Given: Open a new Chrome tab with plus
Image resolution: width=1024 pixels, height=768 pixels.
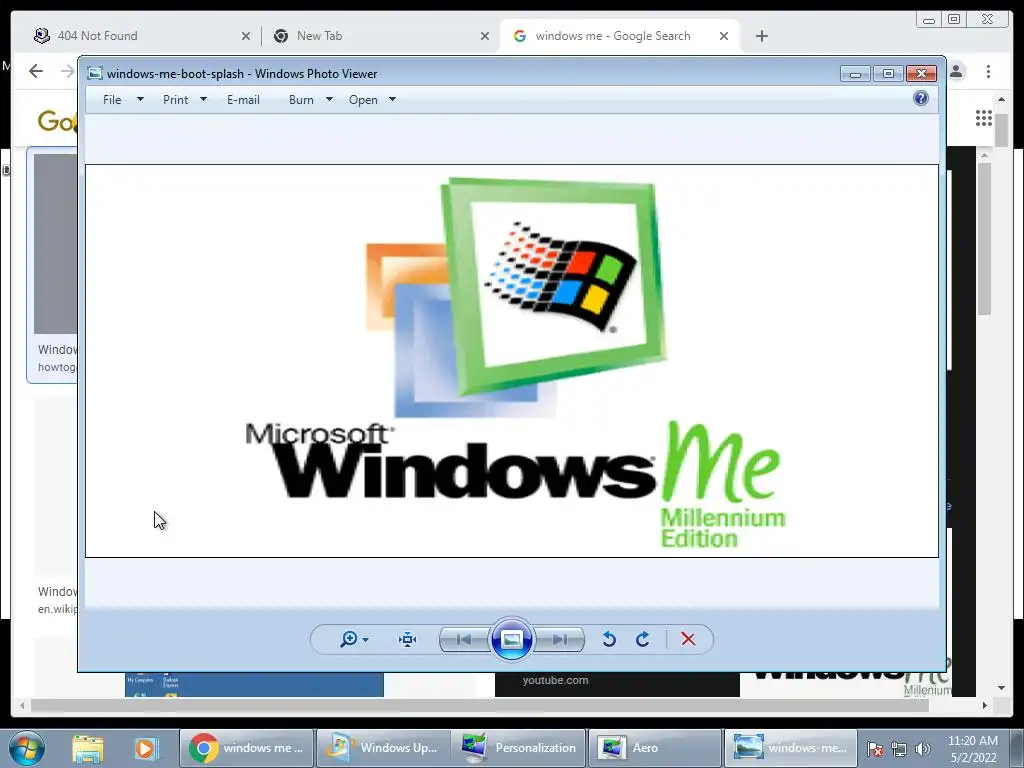Looking at the screenshot, I should pos(761,36).
